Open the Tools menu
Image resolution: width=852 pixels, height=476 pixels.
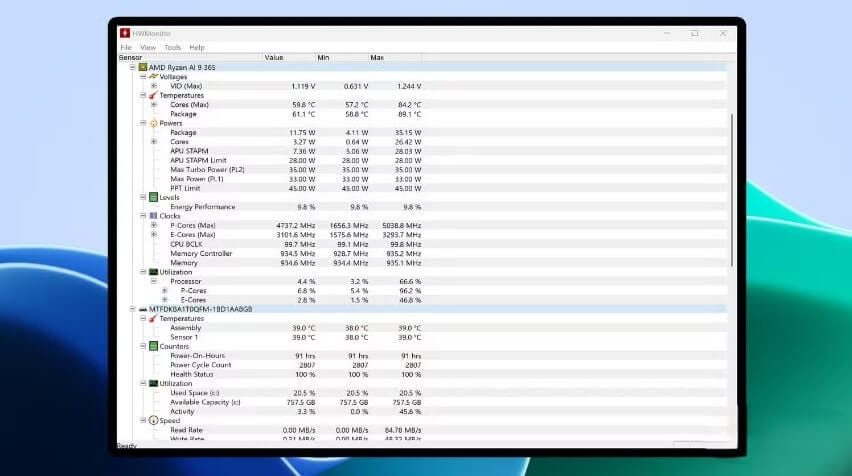(x=173, y=47)
